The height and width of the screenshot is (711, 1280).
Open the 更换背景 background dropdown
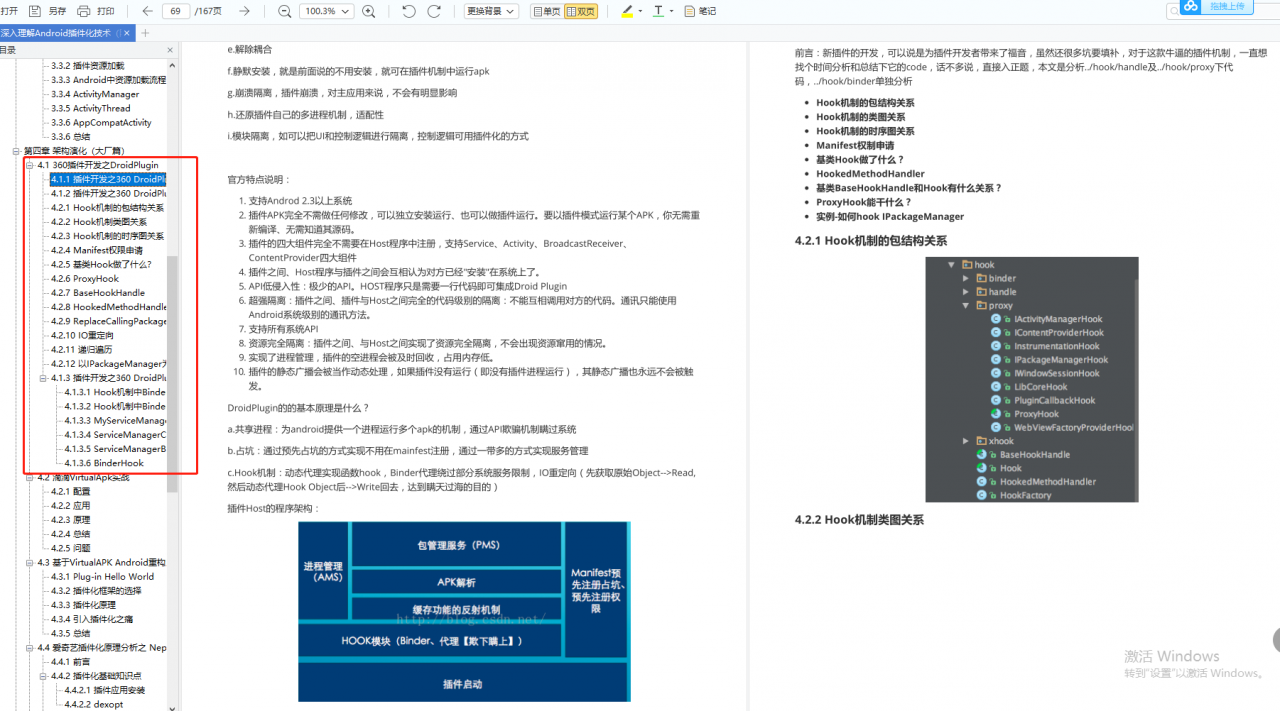pos(492,11)
